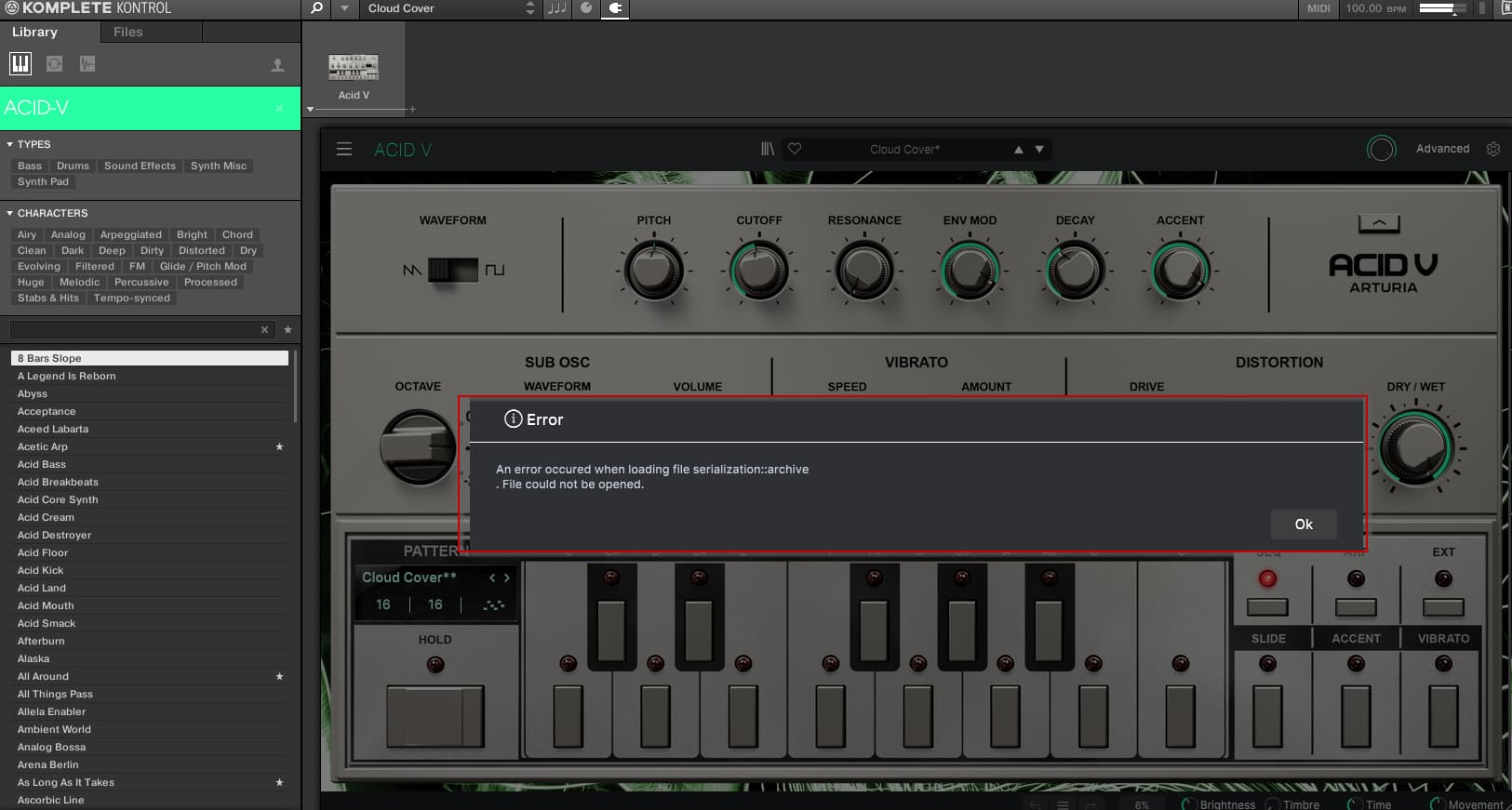Open the Advanced panel
Viewport: 1512px width, 810px height.
pos(1442,149)
